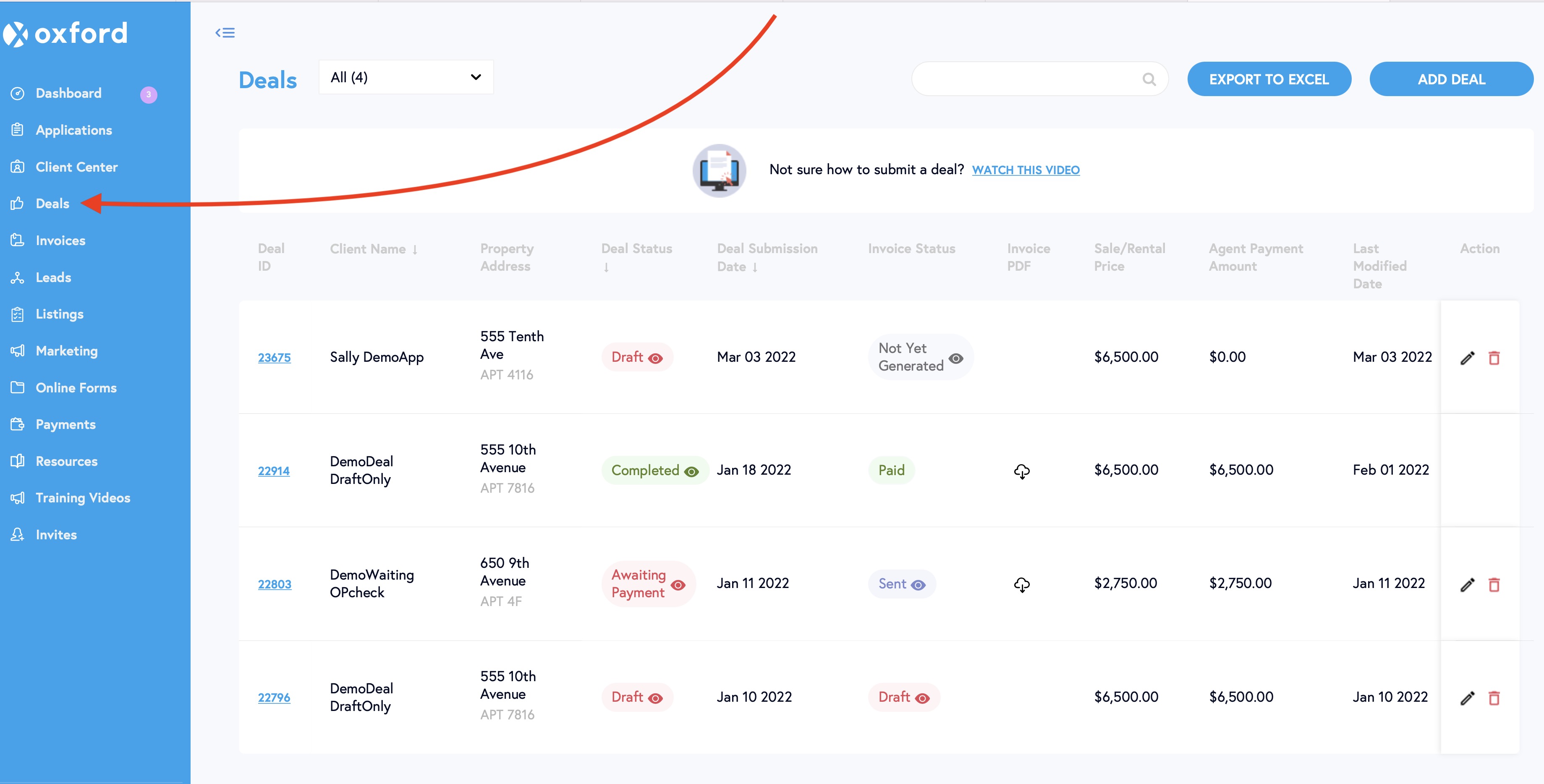
Task: Open the WATCH THIS VIDEO link
Action: [x=1026, y=170]
